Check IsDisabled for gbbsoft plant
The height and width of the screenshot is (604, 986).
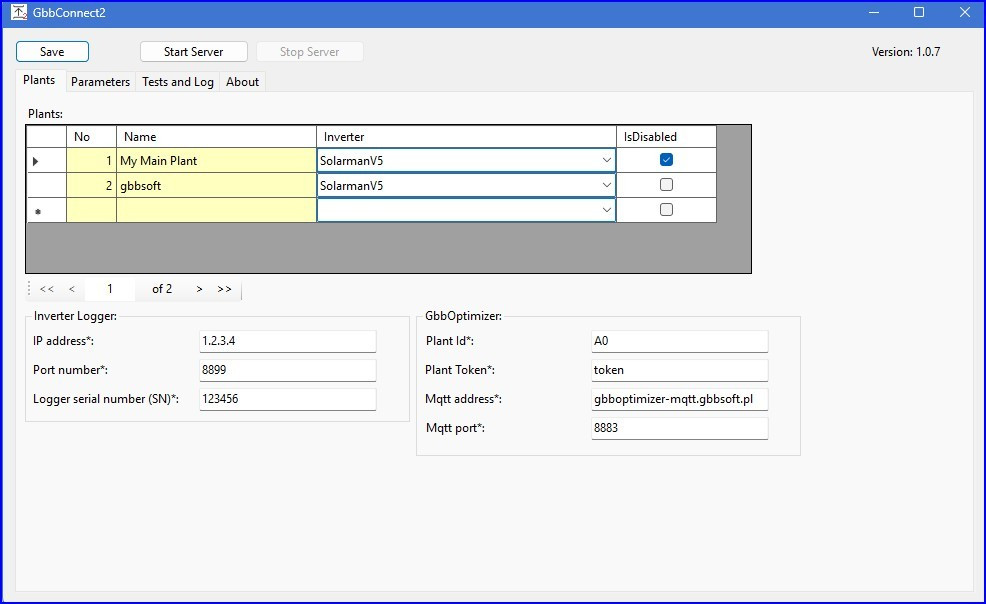coord(667,185)
